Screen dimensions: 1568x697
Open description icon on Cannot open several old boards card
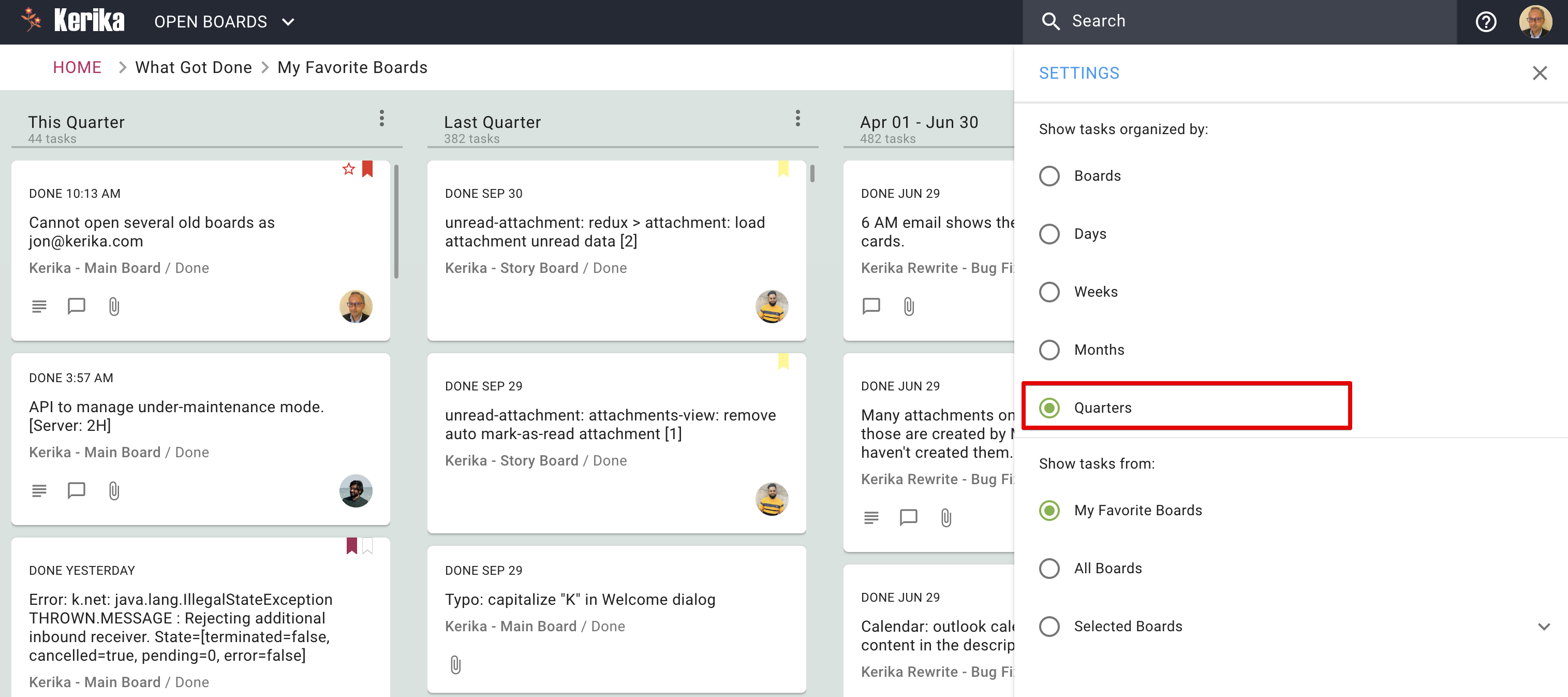tap(39, 307)
